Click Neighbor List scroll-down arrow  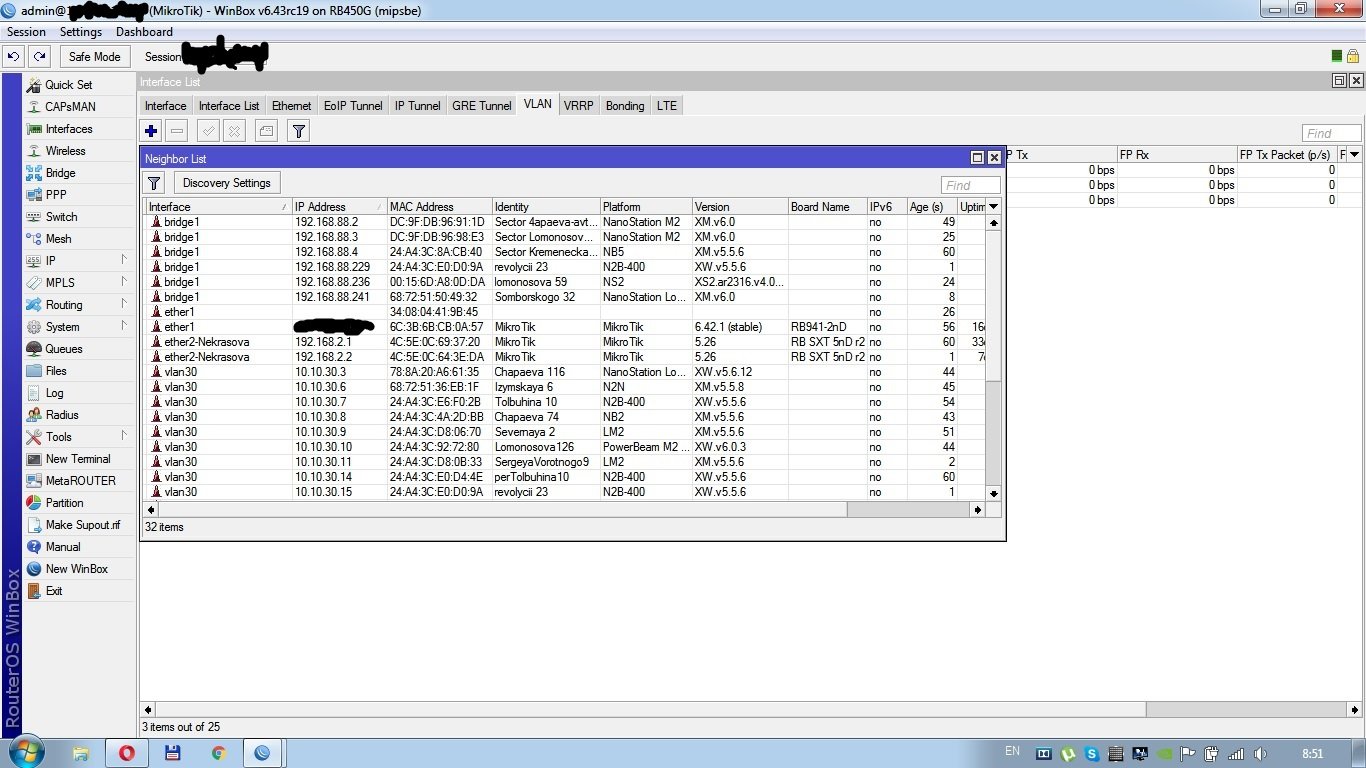993,493
